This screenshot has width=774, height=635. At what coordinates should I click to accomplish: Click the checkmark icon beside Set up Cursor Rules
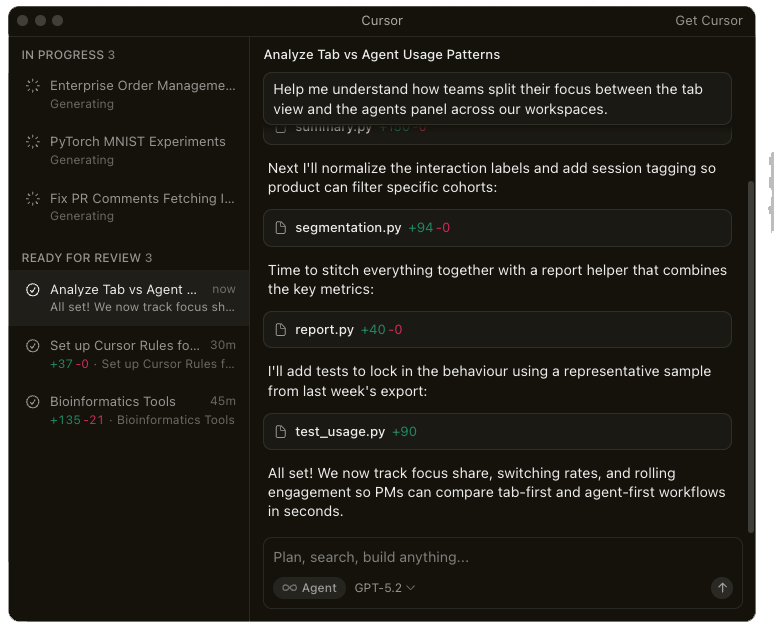(33, 346)
